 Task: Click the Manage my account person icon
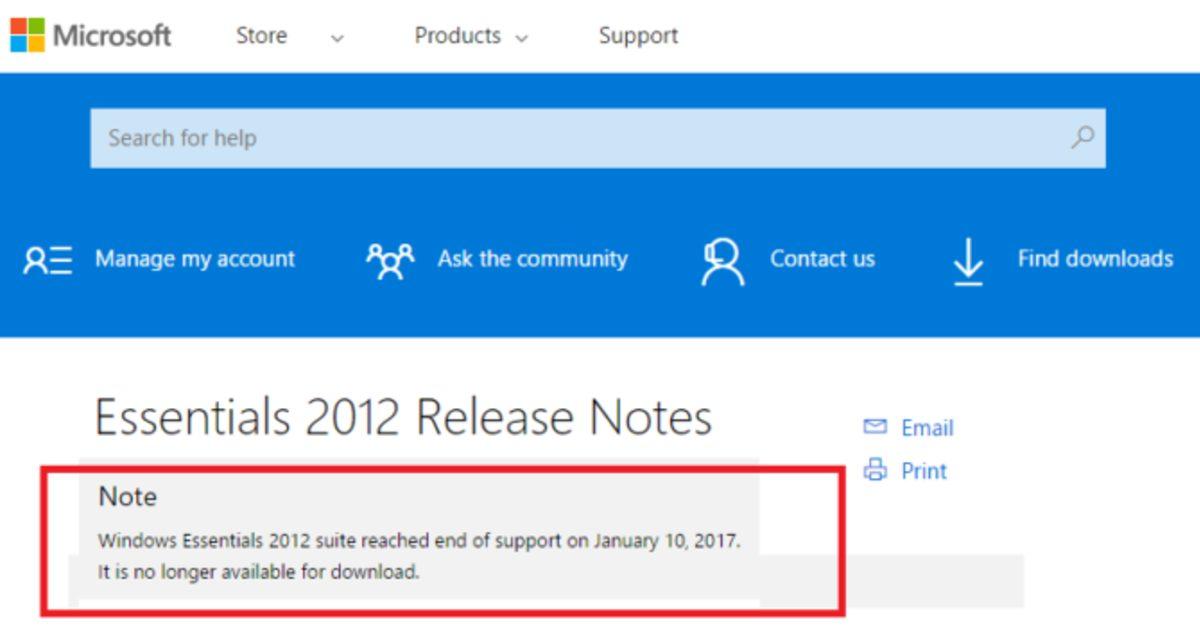[48, 260]
